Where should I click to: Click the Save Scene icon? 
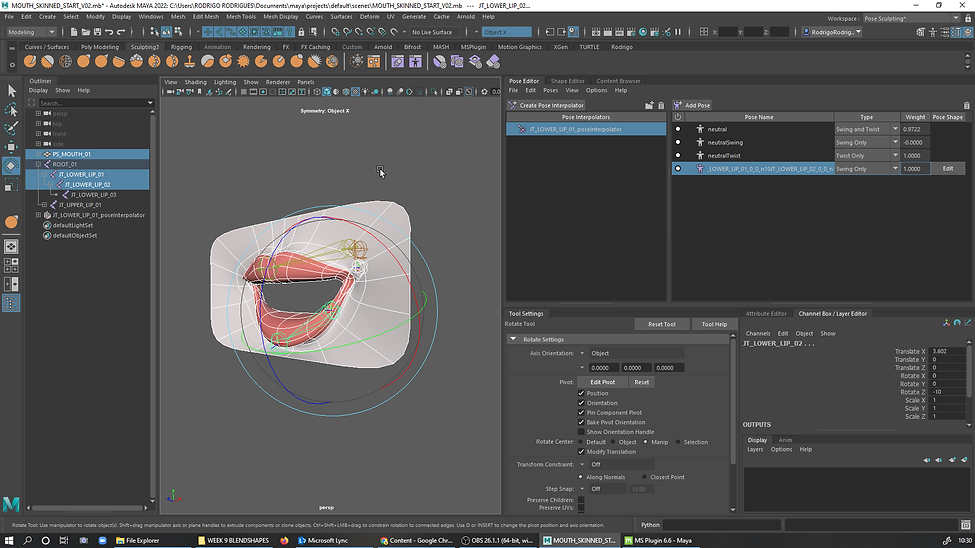click(x=97, y=32)
